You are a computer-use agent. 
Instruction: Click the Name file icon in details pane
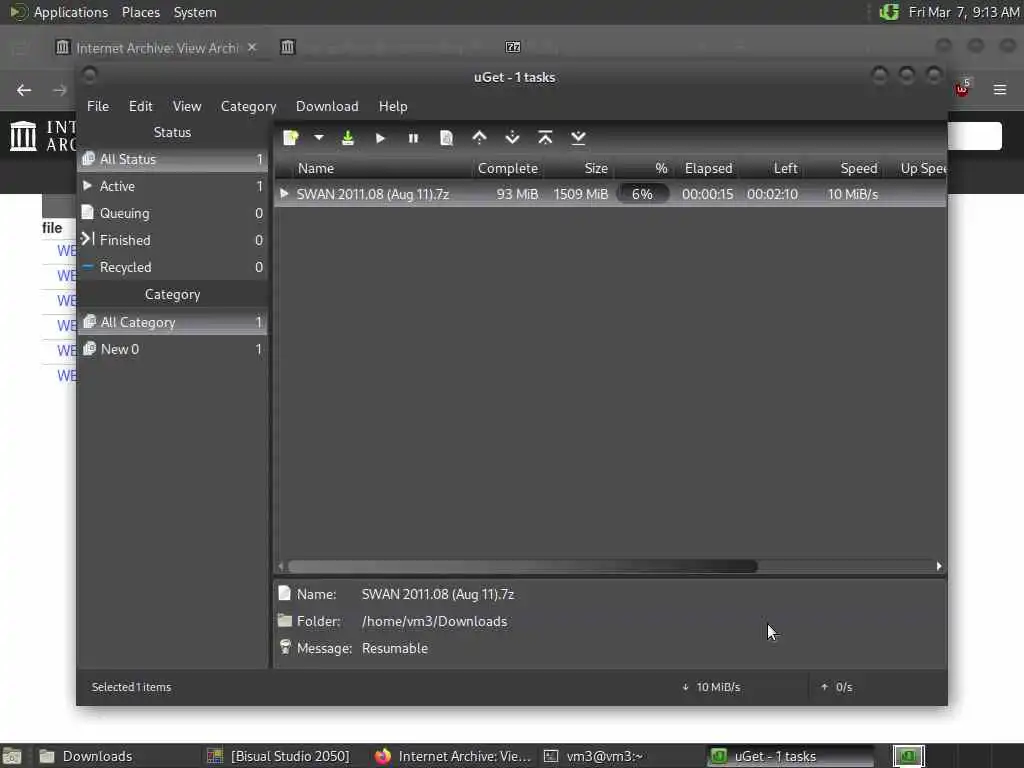tap(284, 593)
